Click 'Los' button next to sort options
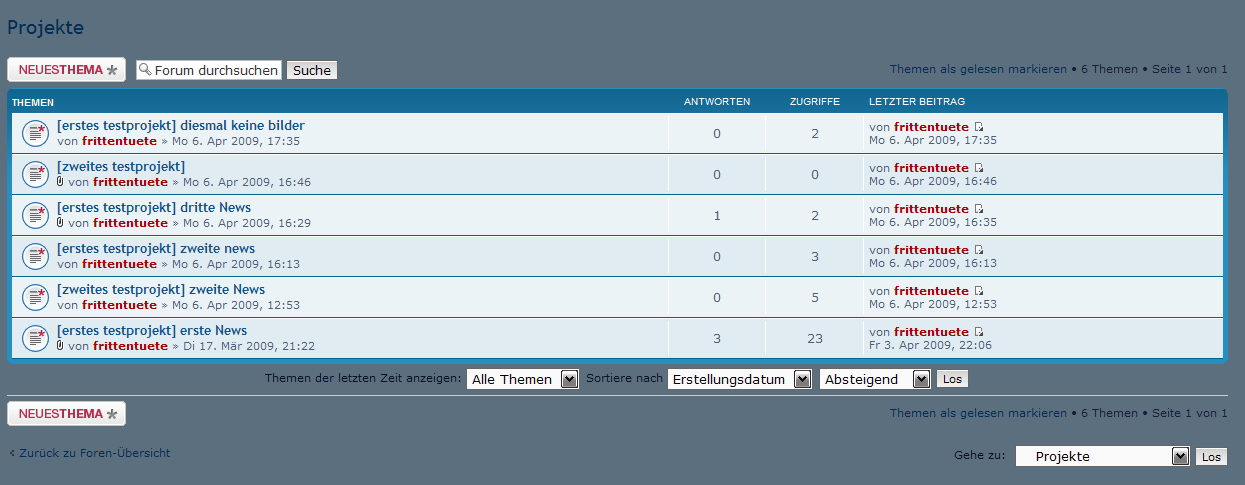This screenshot has width=1245, height=485. (x=952, y=379)
